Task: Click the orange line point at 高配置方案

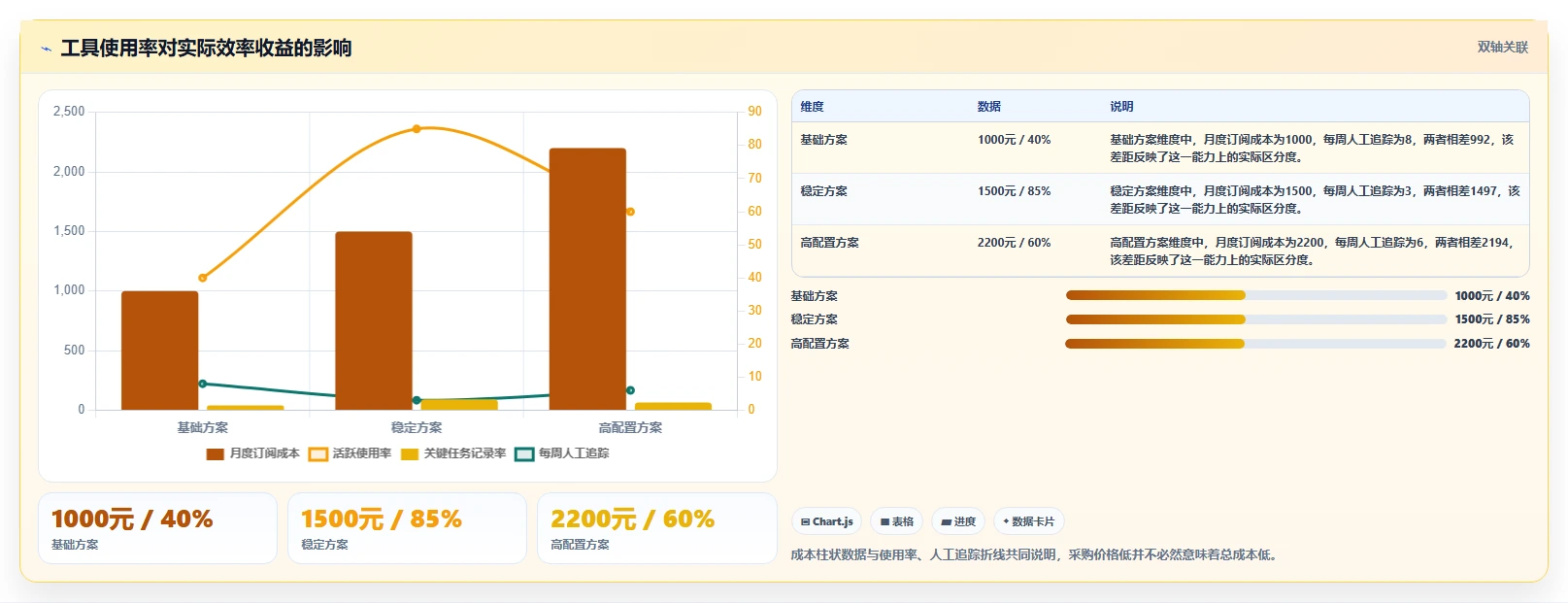Action: 630,212
